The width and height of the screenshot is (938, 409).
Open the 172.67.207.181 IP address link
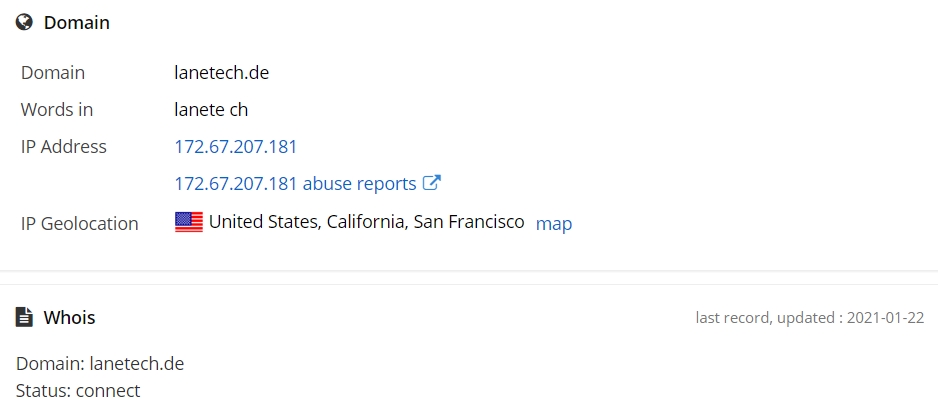(x=236, y=146)
